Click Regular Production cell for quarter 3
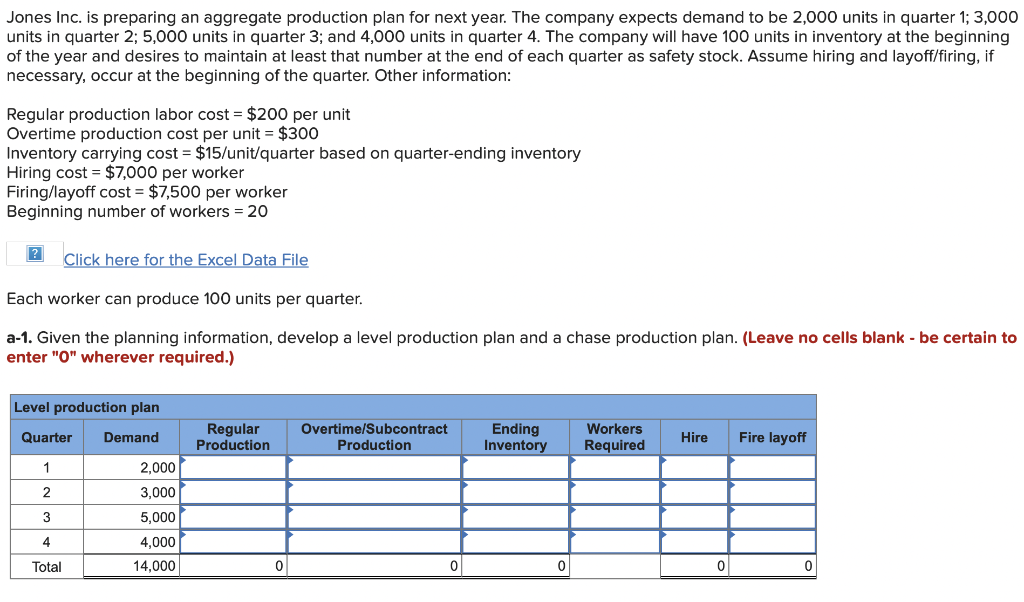 click(x=233, y=518)
